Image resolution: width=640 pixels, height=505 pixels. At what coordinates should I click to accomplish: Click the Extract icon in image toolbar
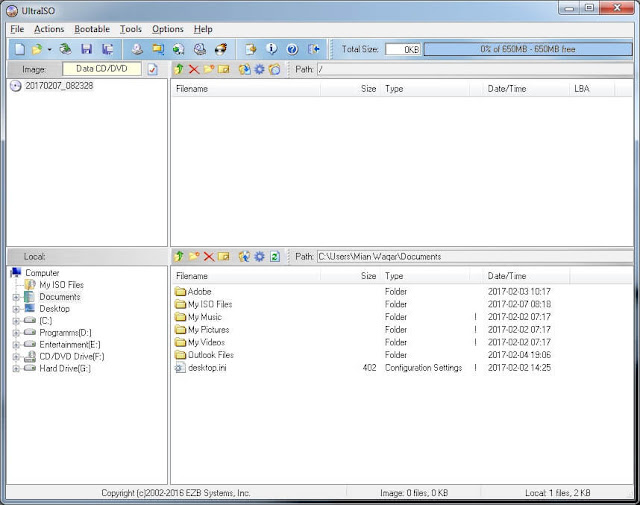[244, 69]
